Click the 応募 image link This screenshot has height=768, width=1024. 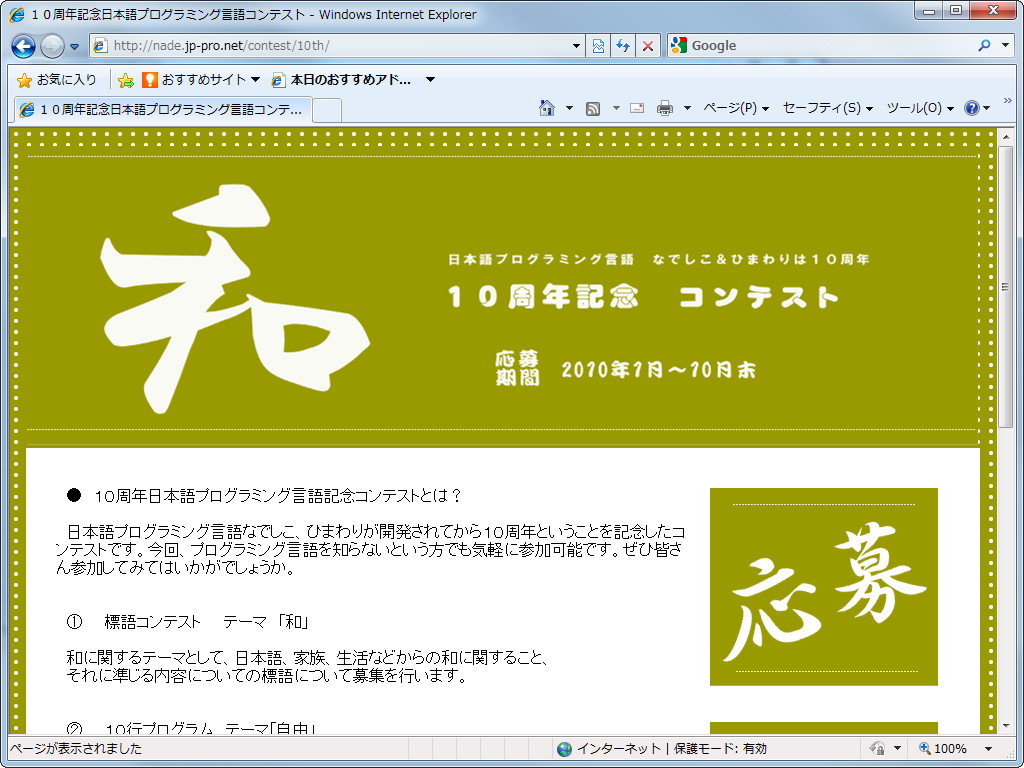click(x=823, y=586)
